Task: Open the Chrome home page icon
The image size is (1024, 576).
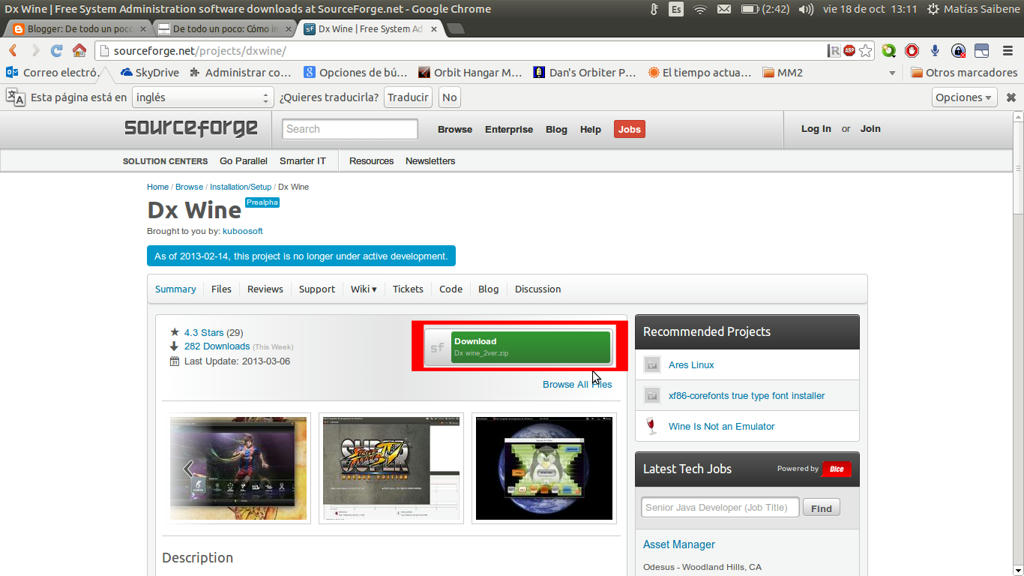Action: point(79,50)
